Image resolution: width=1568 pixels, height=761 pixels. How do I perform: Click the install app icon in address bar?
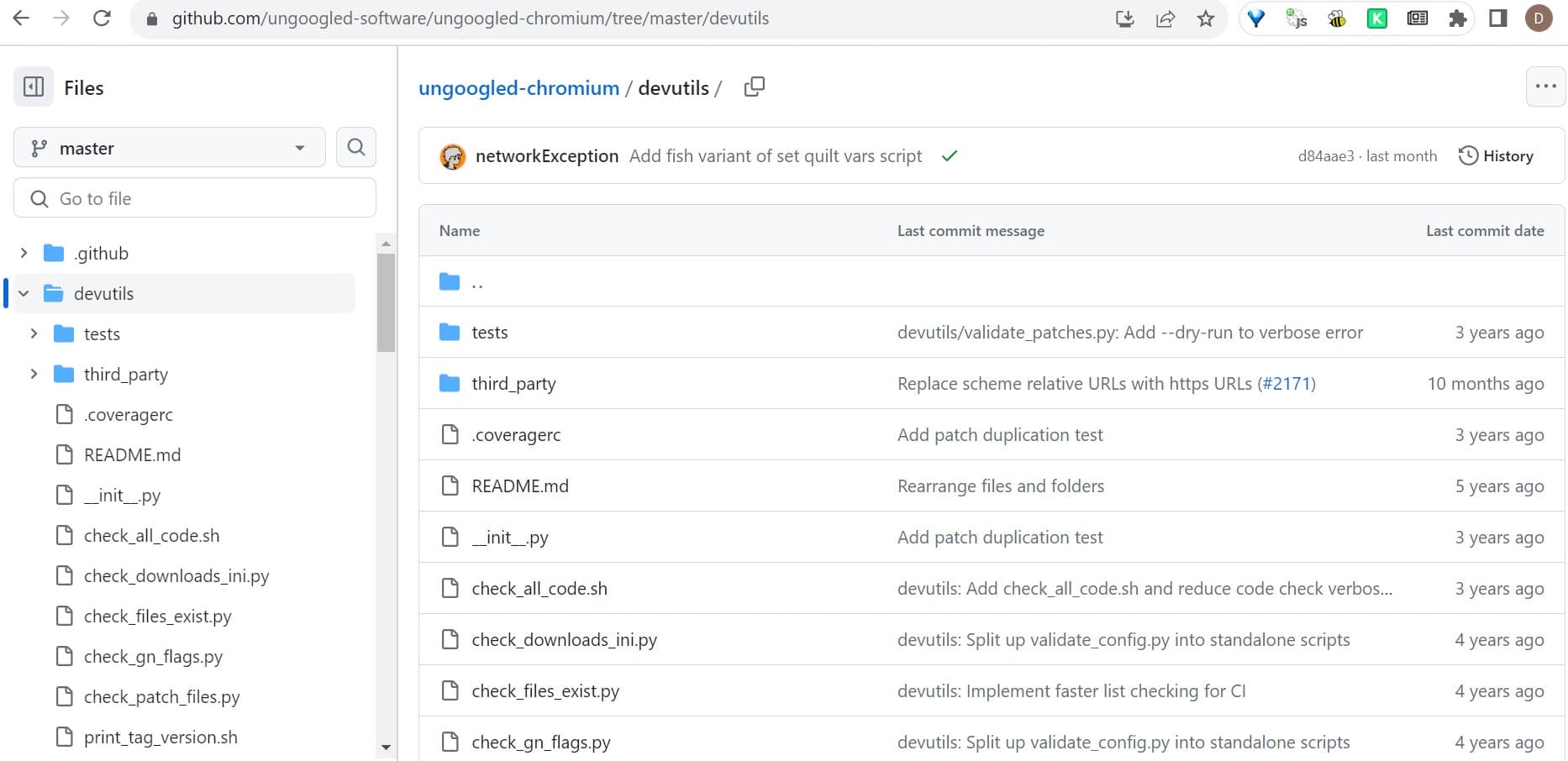(x=1124, y=18)
